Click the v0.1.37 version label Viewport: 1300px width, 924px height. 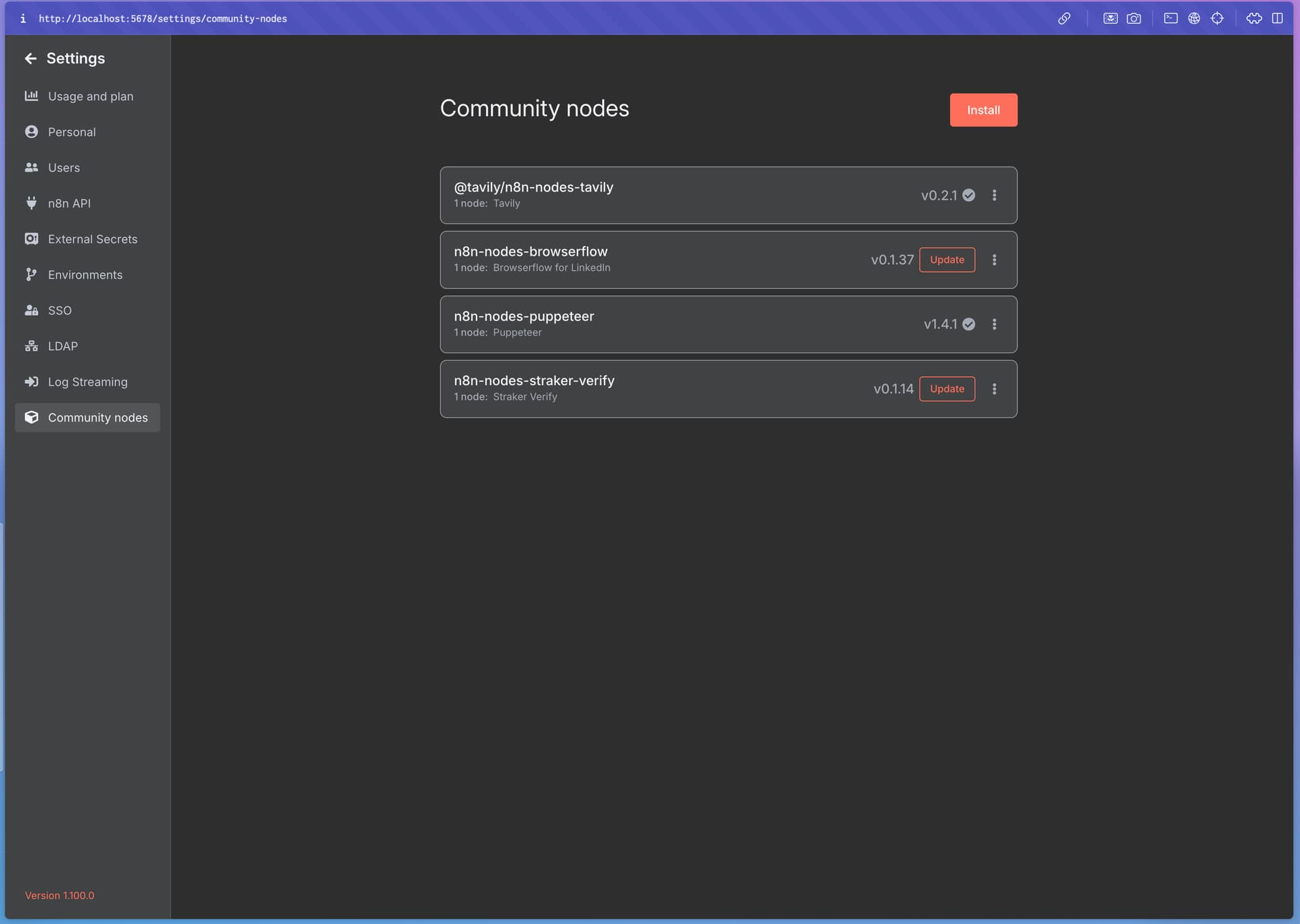892,260
